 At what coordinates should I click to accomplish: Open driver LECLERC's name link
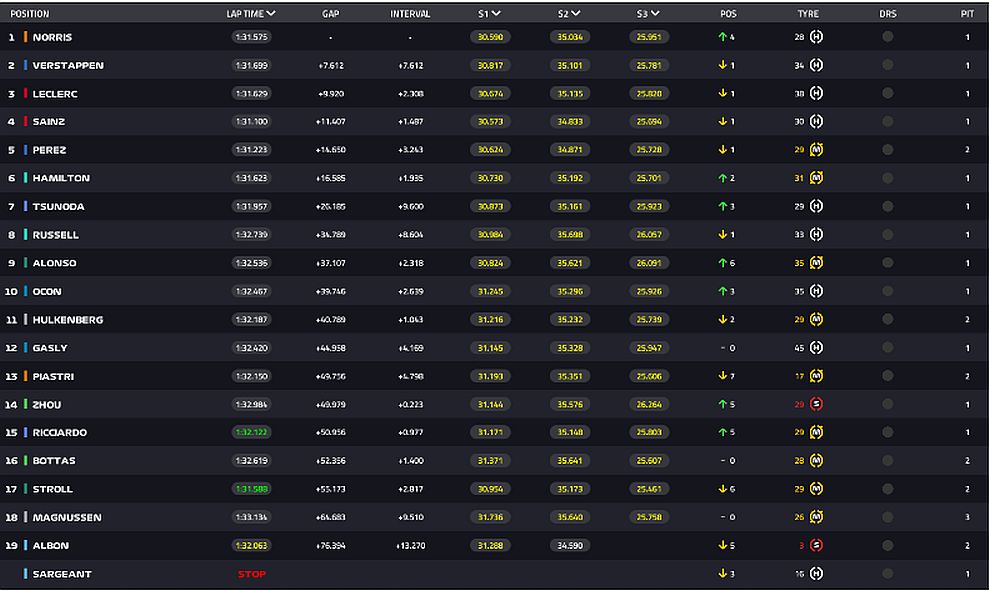55,94
